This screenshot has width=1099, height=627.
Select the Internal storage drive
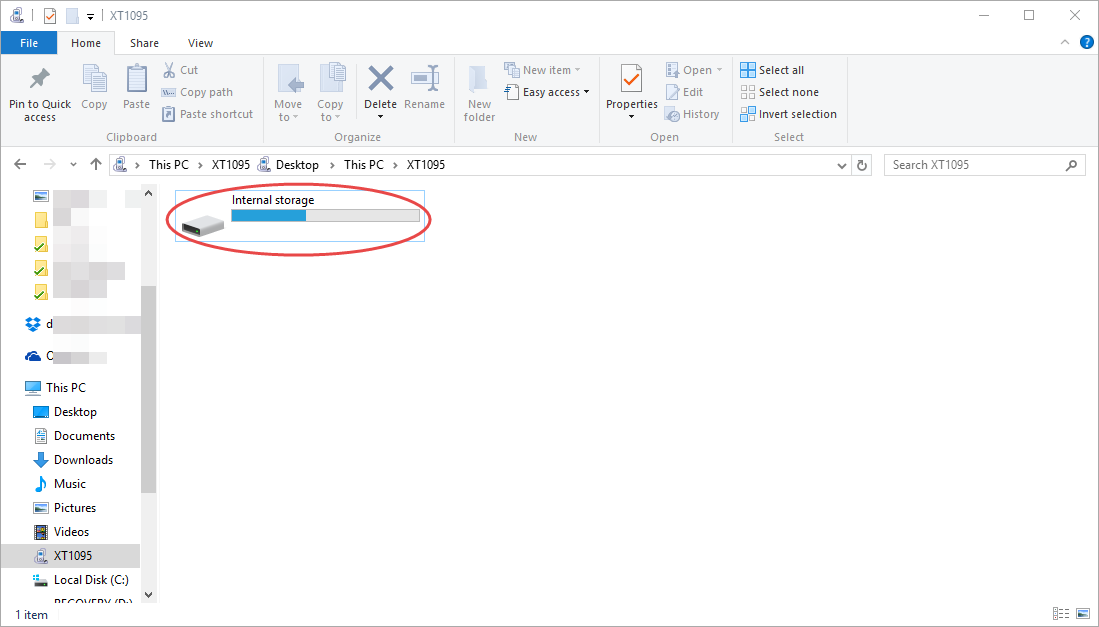[x=300, y=216]
